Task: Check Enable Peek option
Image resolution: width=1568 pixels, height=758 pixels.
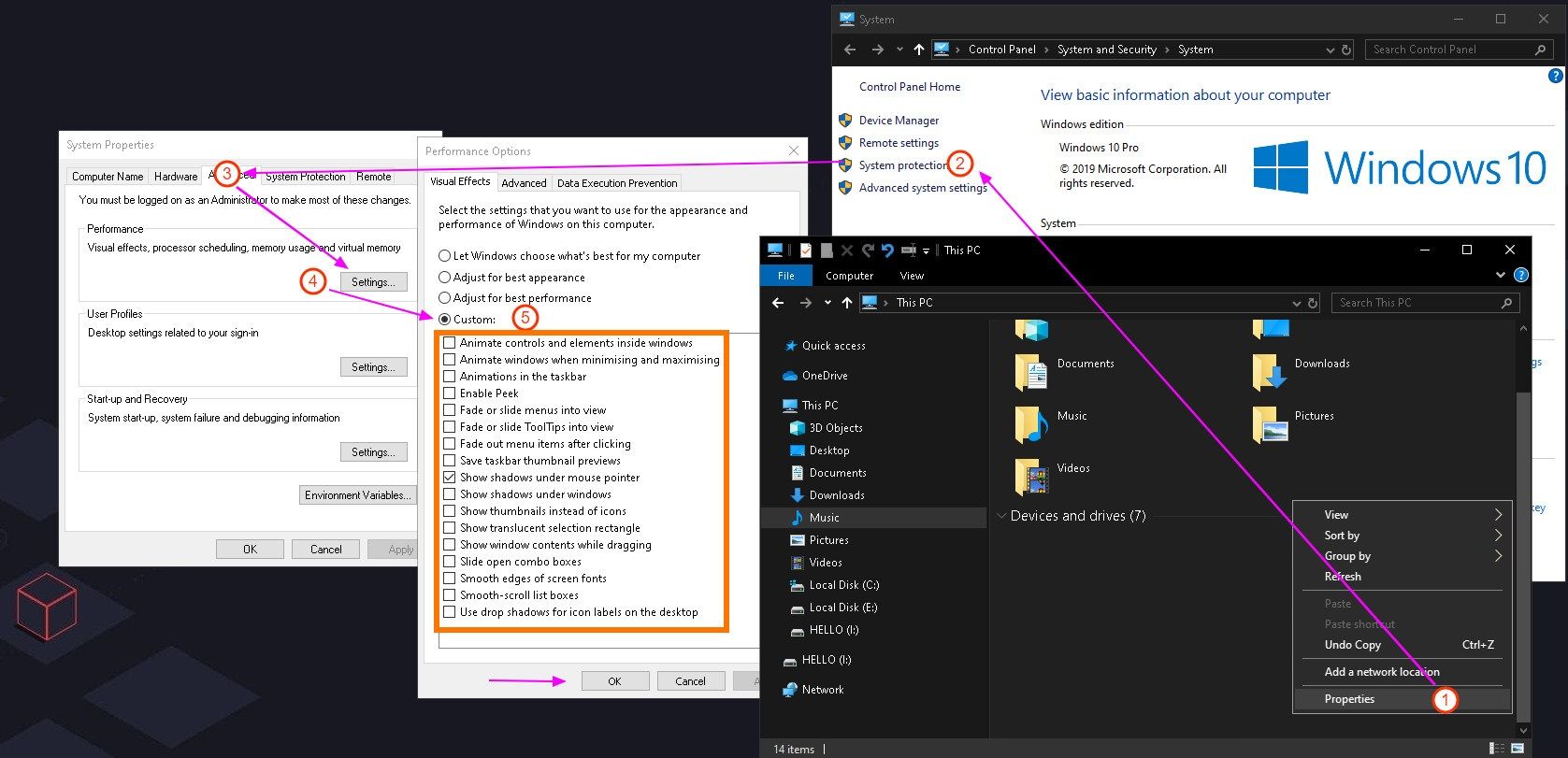Action: coord(450,393)
